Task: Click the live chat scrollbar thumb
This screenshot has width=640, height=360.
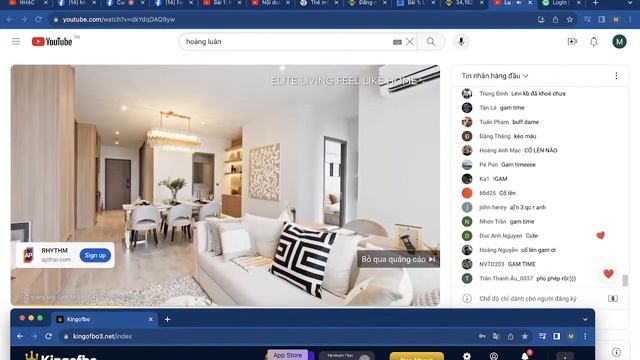Action: pos(625,281)
